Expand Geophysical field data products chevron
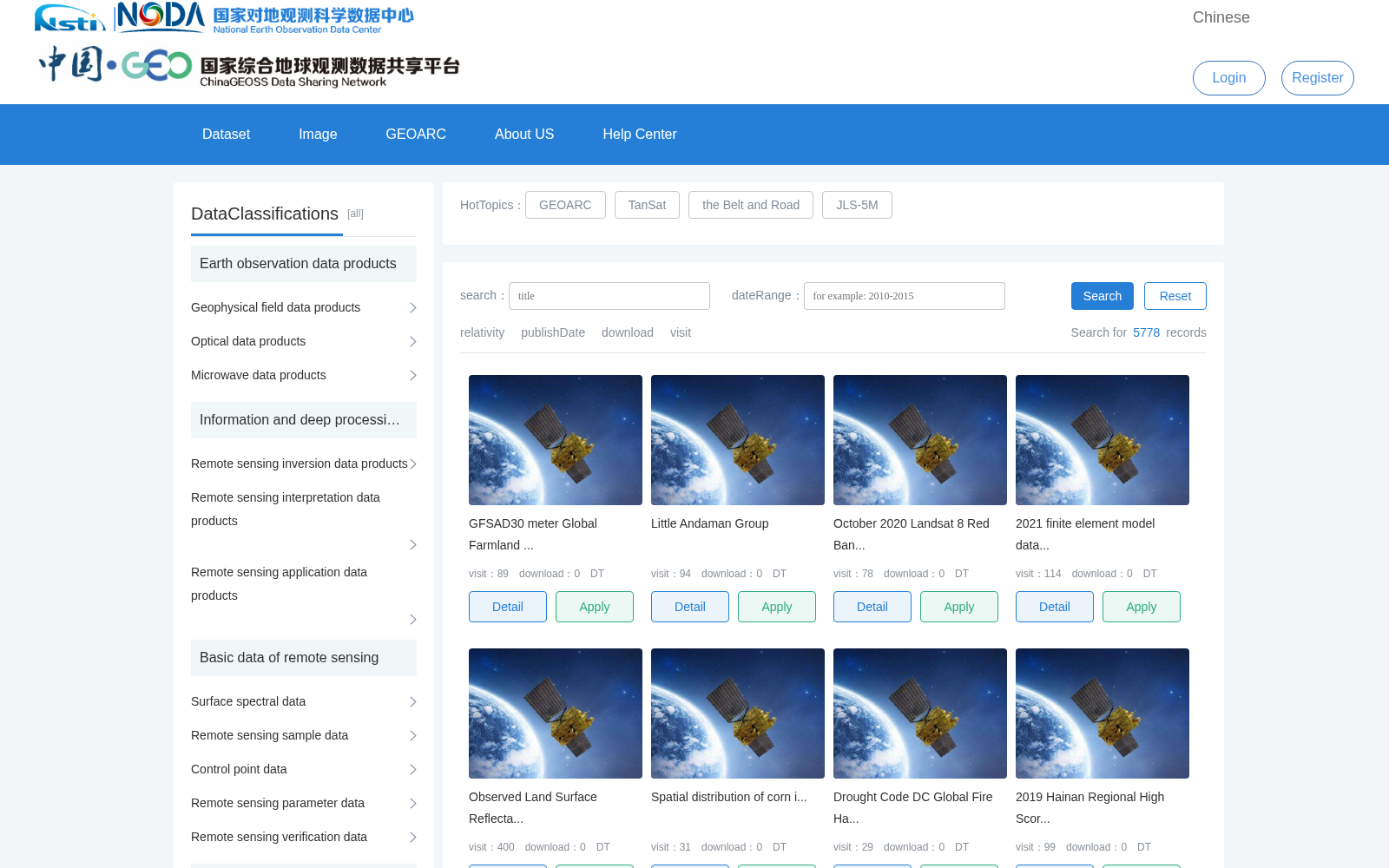The image size is (1389, 868). (x=413, y=308)
